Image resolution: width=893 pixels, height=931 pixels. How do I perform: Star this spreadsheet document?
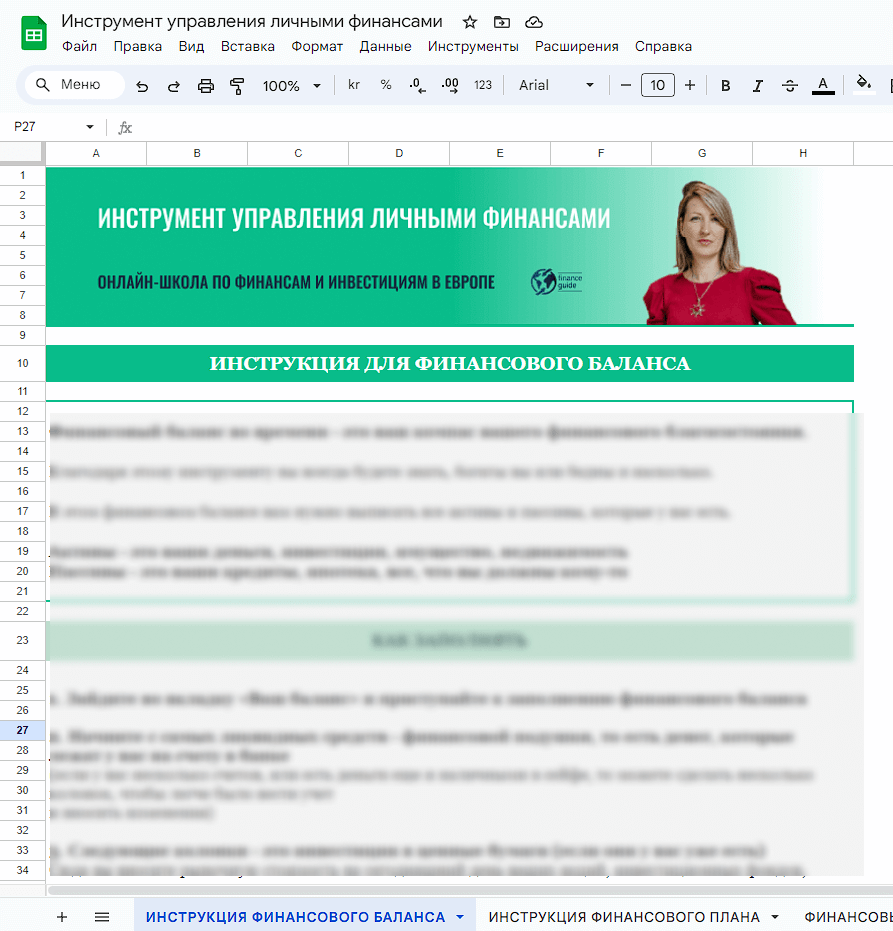pos(470,22)
